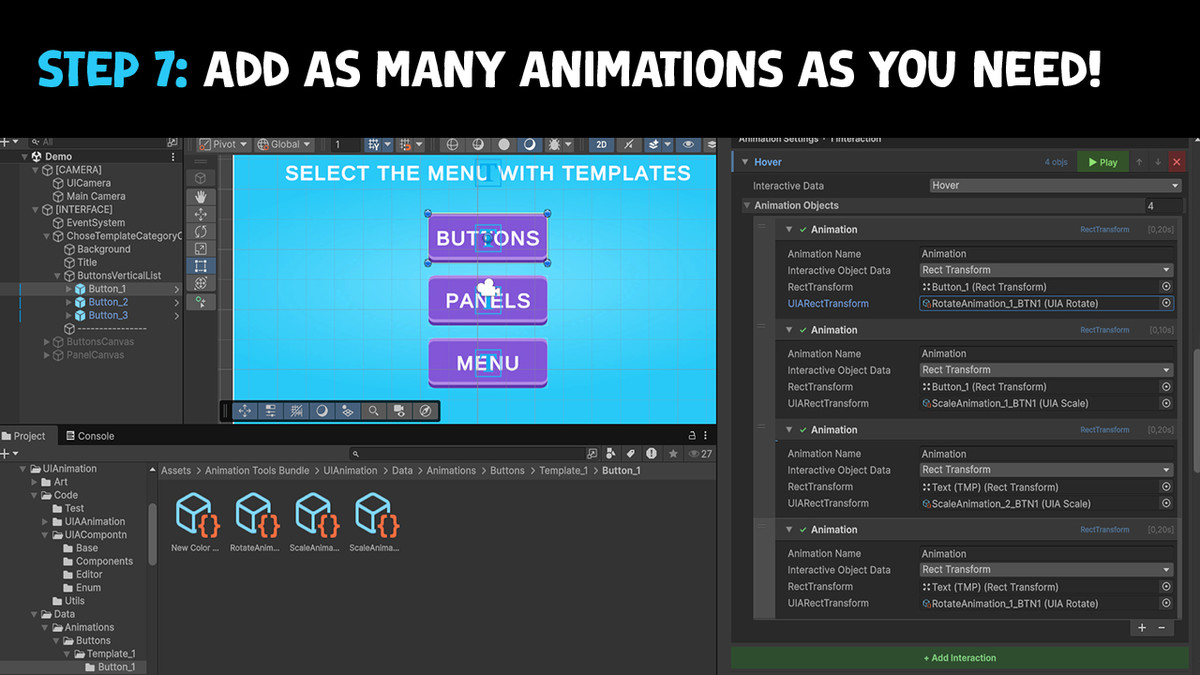Viewport: 1200px width, 675px height.
Task: Click the Project search field
Action: point(467,453)
